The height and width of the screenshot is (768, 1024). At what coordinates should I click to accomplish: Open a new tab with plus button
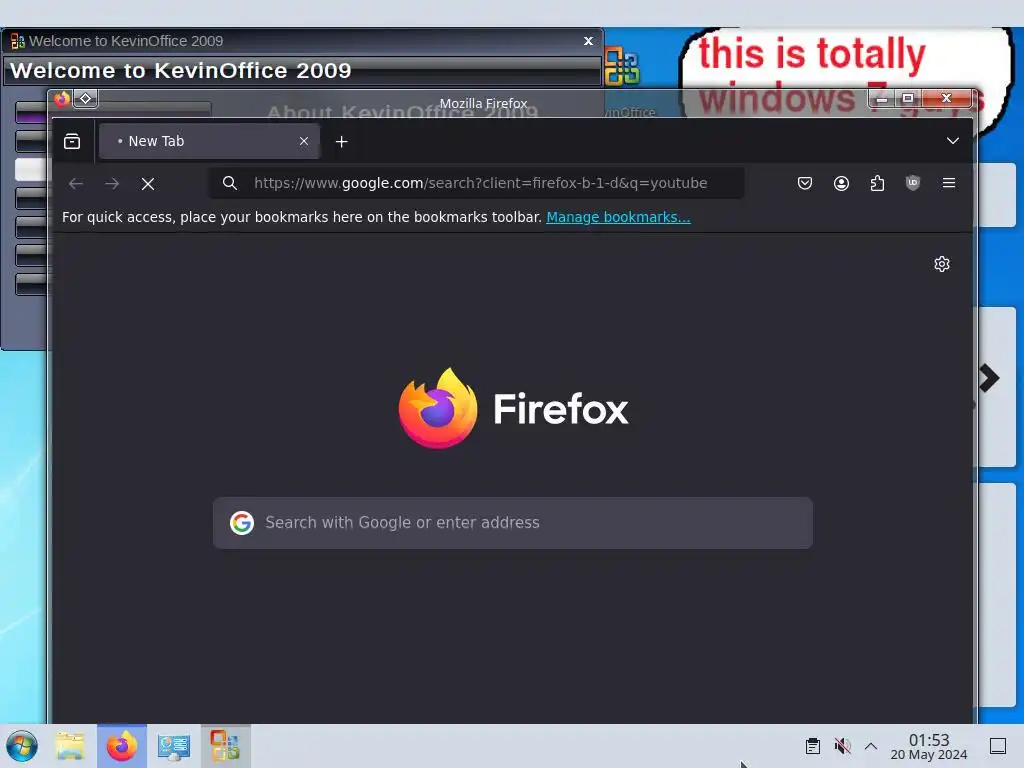[342, 141]
